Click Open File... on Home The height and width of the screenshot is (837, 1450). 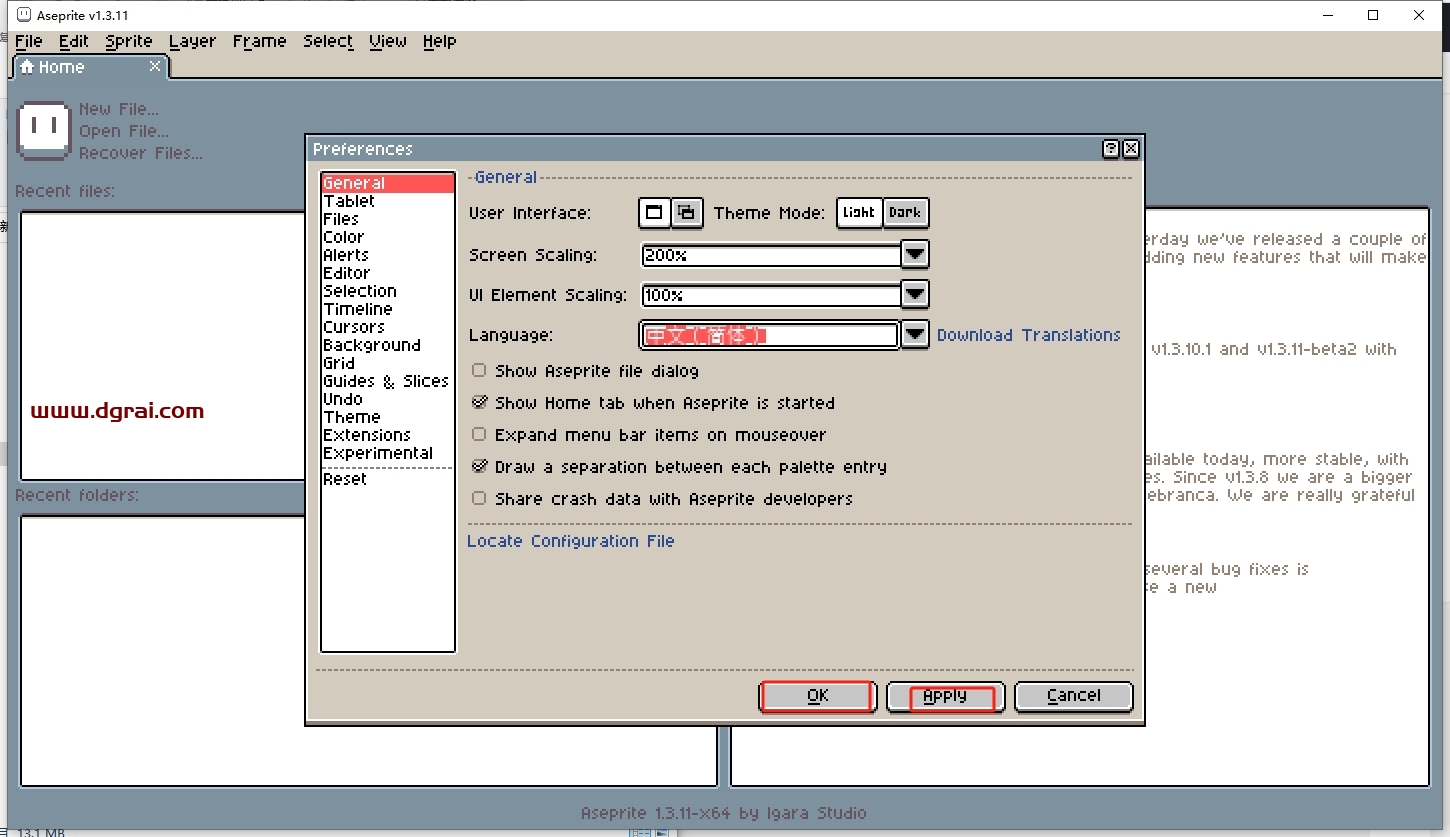124,131
